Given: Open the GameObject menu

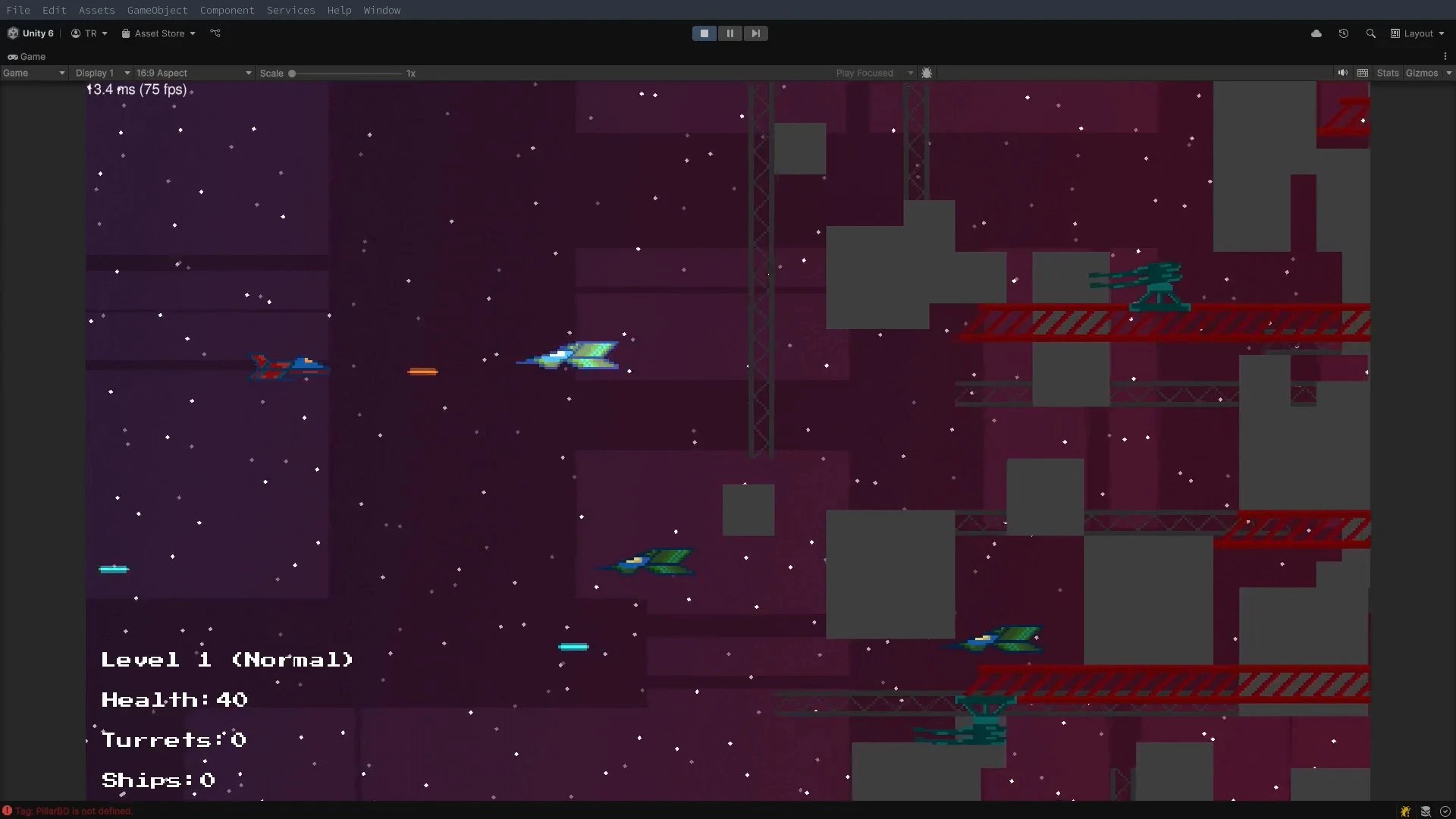Looking at the screenshot, I should click(157, 10).
